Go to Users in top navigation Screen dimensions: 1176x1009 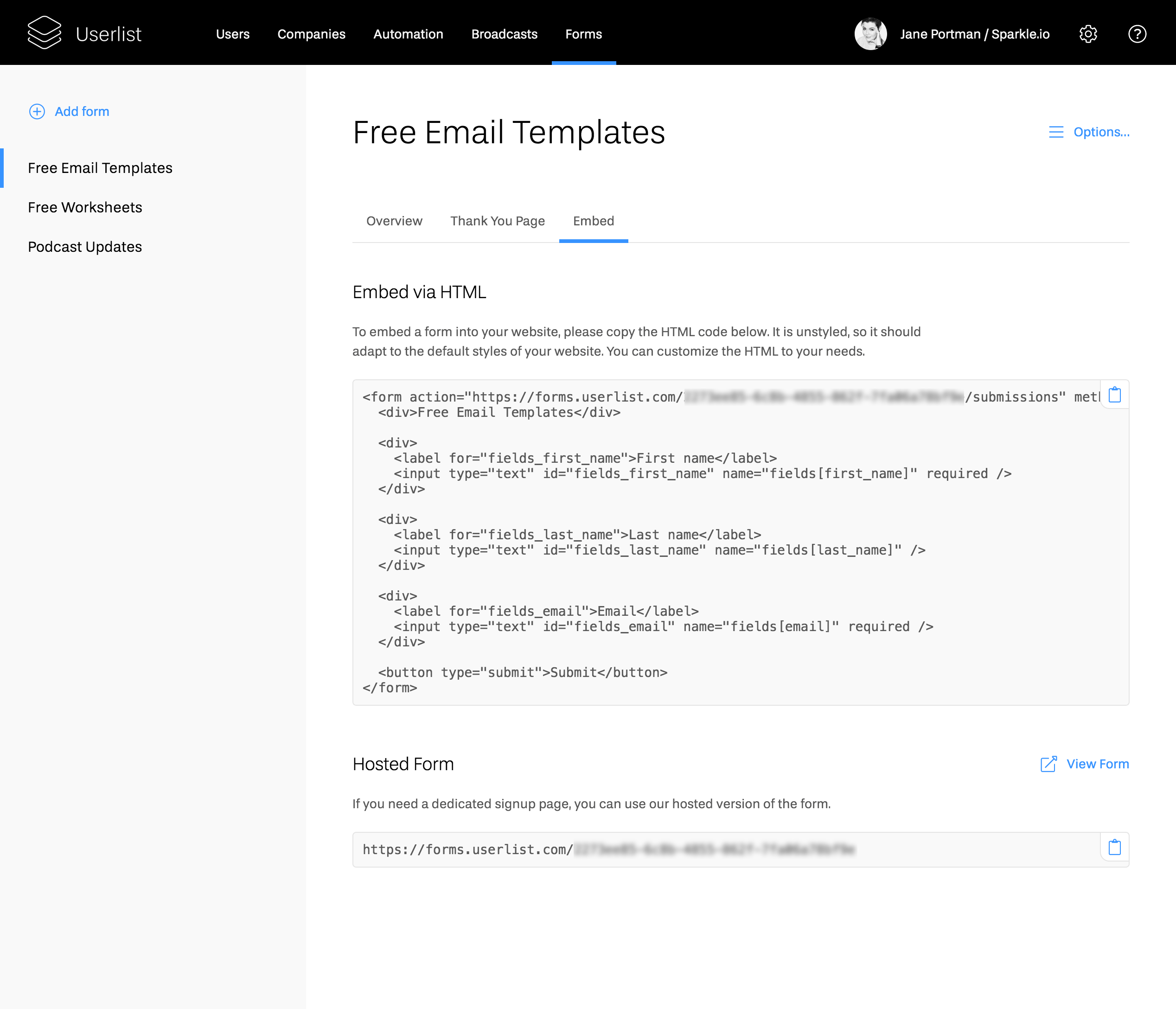(233, 34)
